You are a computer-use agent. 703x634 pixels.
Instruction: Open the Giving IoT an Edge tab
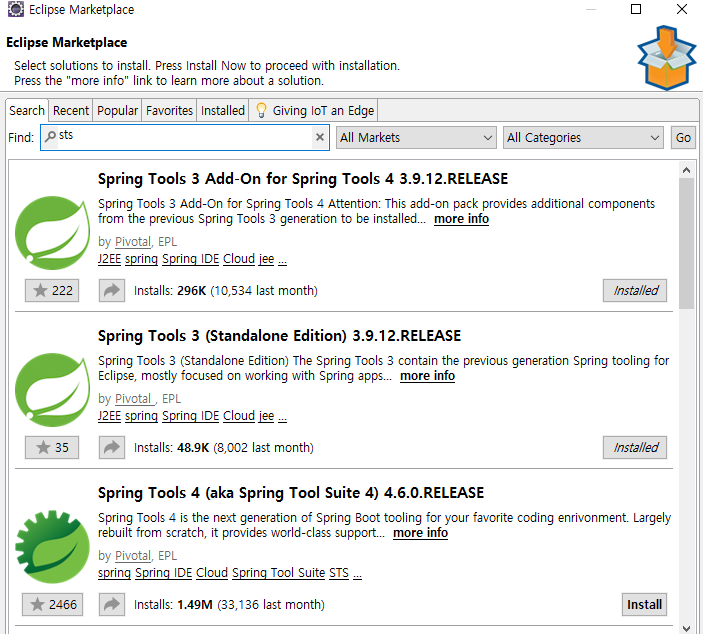pos(314,110)
